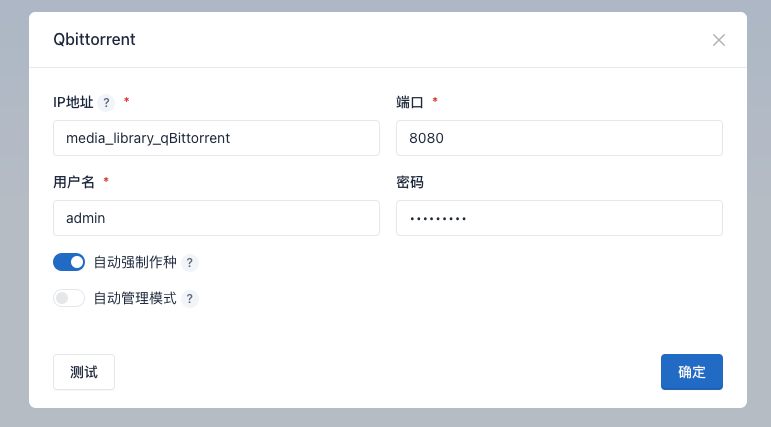Screen dimensions: 771x427
Task: Disable the 自动强制作种 switch
Action: (x=69, y=262)
